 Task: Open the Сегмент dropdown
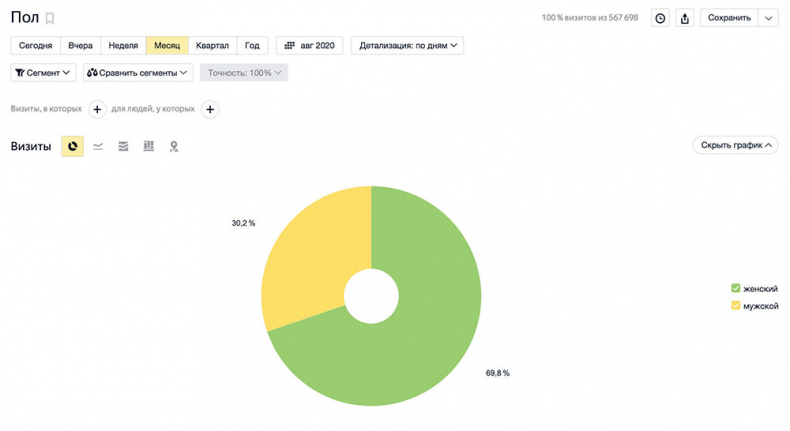click(43, 73)
